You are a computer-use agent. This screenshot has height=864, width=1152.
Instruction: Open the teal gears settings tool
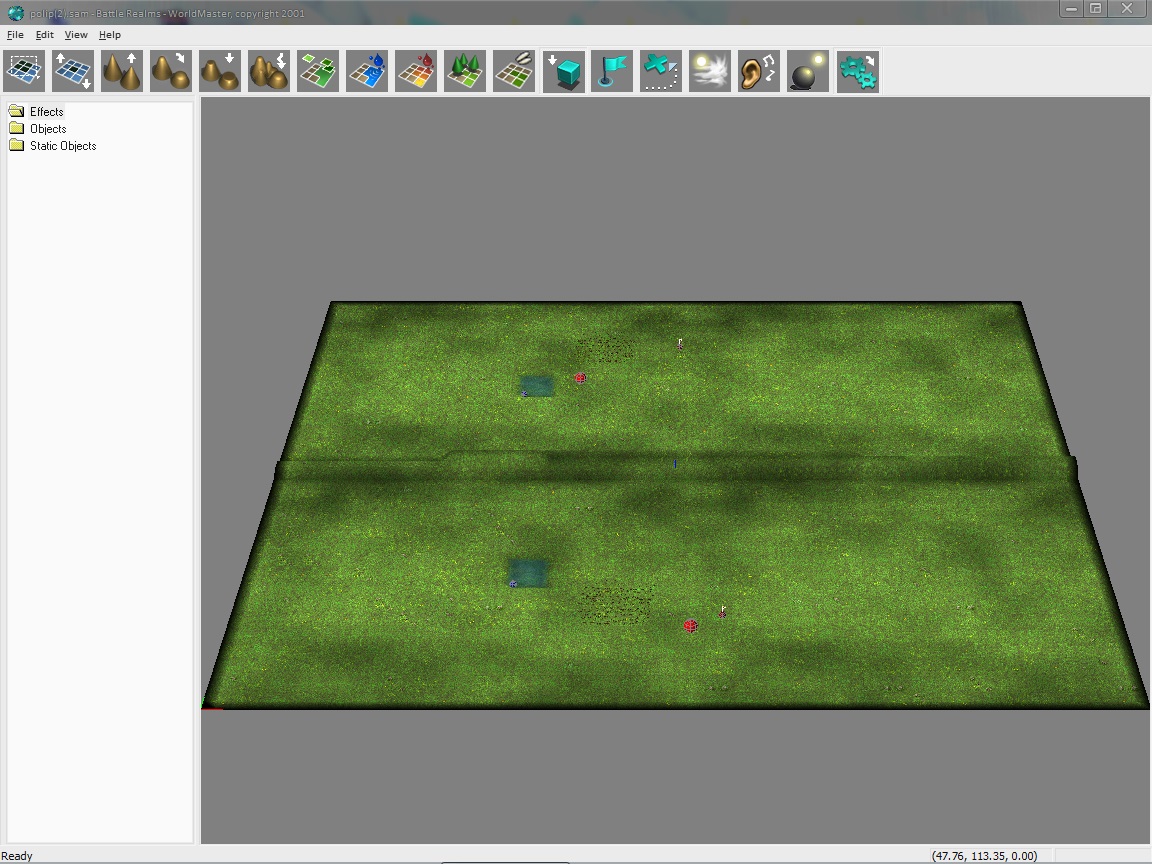(857, 71)
